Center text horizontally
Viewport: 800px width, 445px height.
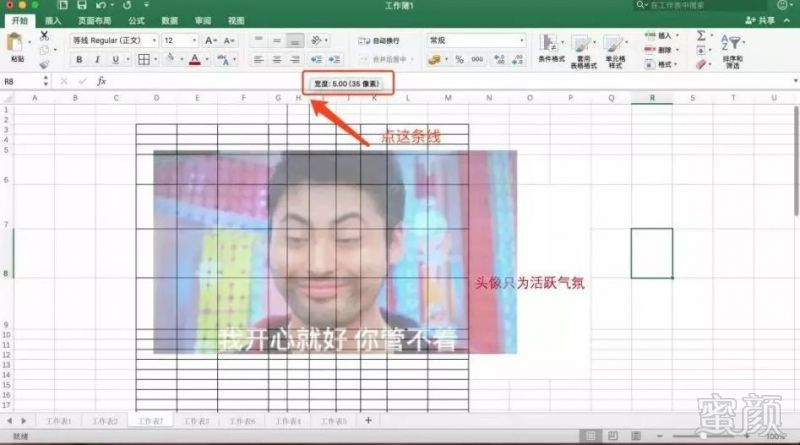pyautogui.click(x=277, y=60)
